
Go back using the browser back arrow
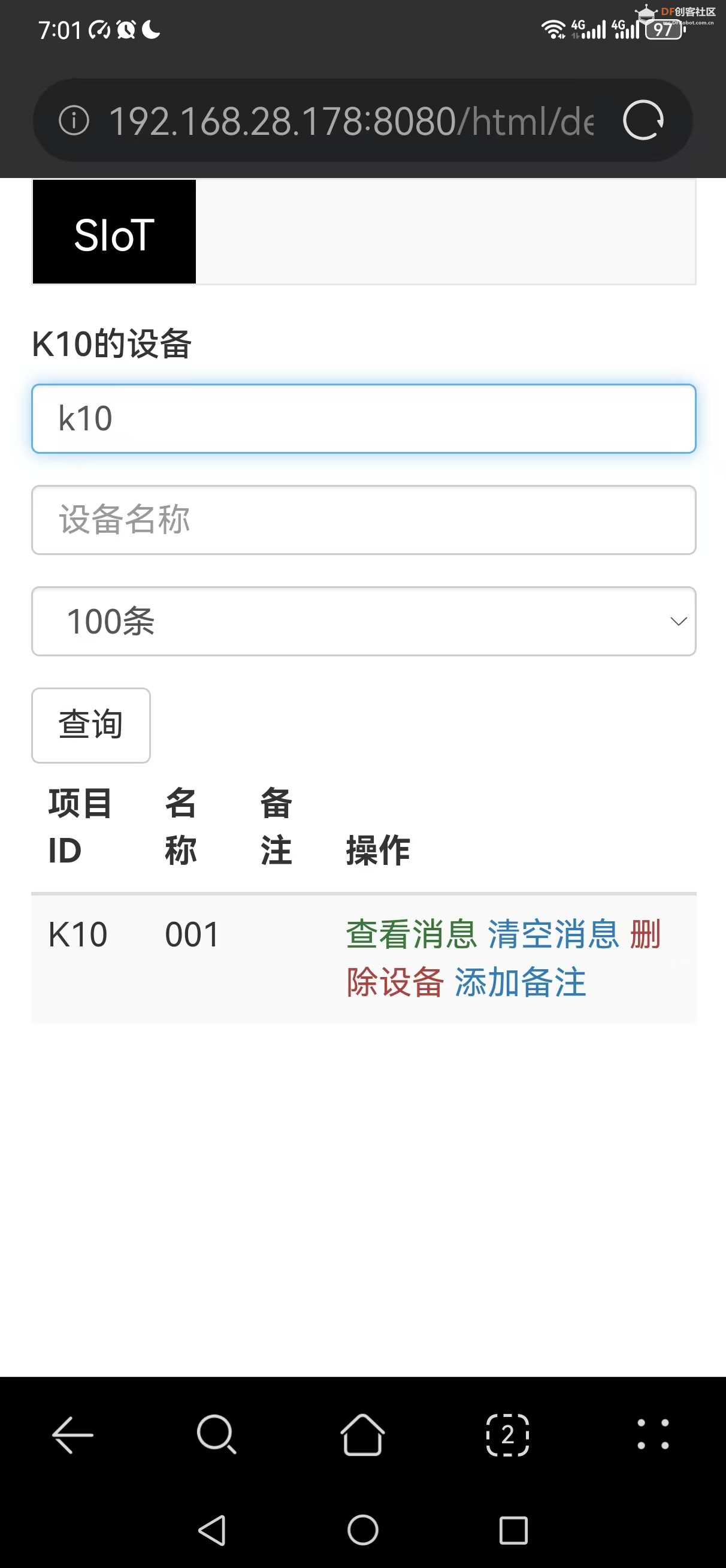point(72,1435)
